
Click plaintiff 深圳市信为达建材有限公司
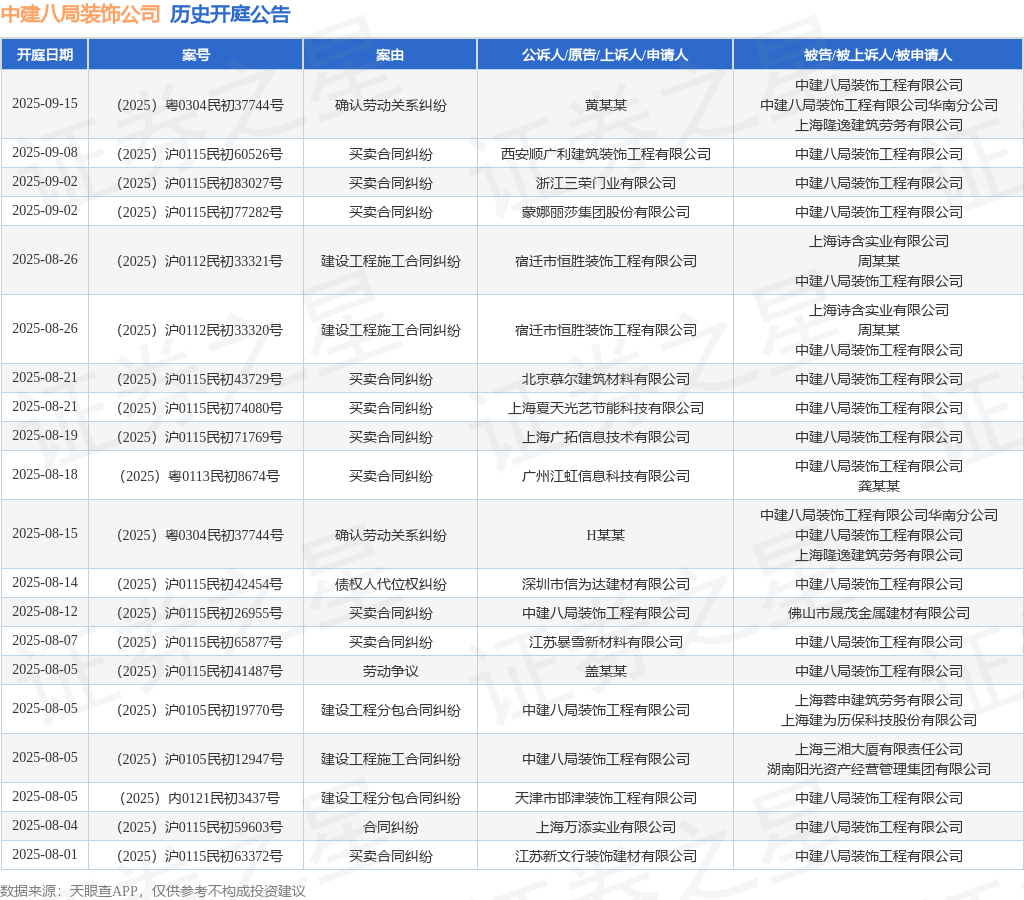[605, 584]
